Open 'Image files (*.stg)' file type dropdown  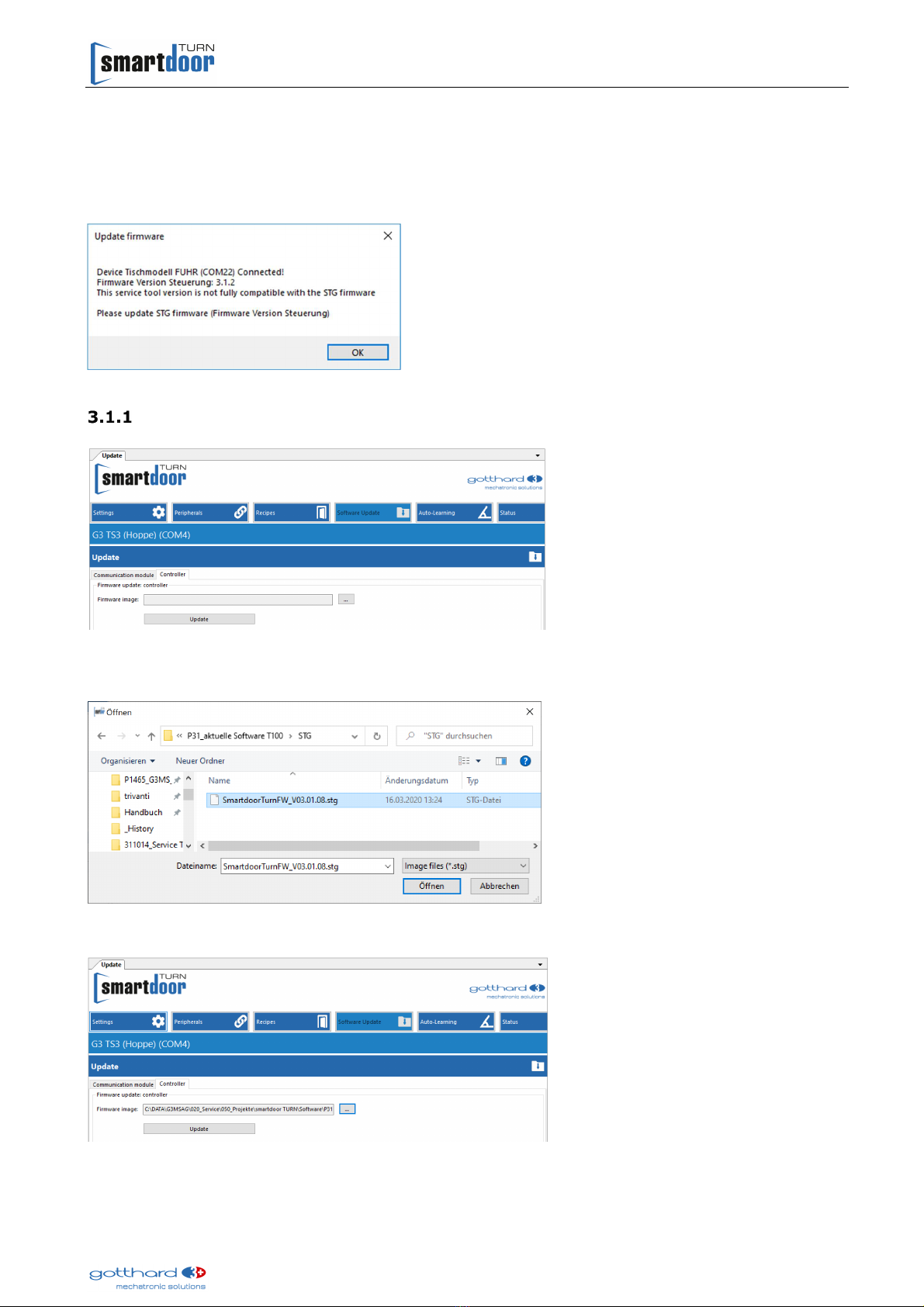[465, 866]
